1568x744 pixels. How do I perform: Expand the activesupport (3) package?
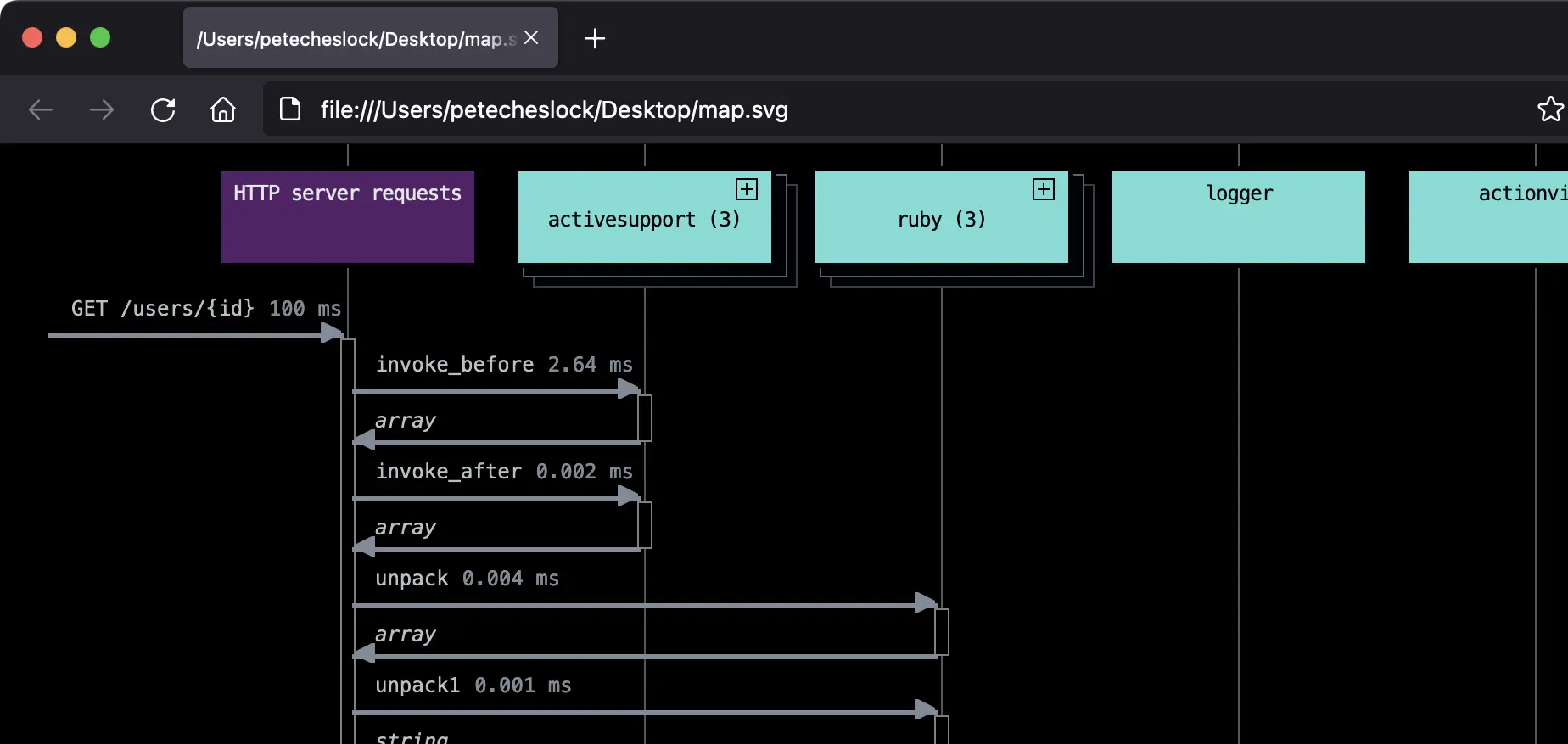(747, 189)
